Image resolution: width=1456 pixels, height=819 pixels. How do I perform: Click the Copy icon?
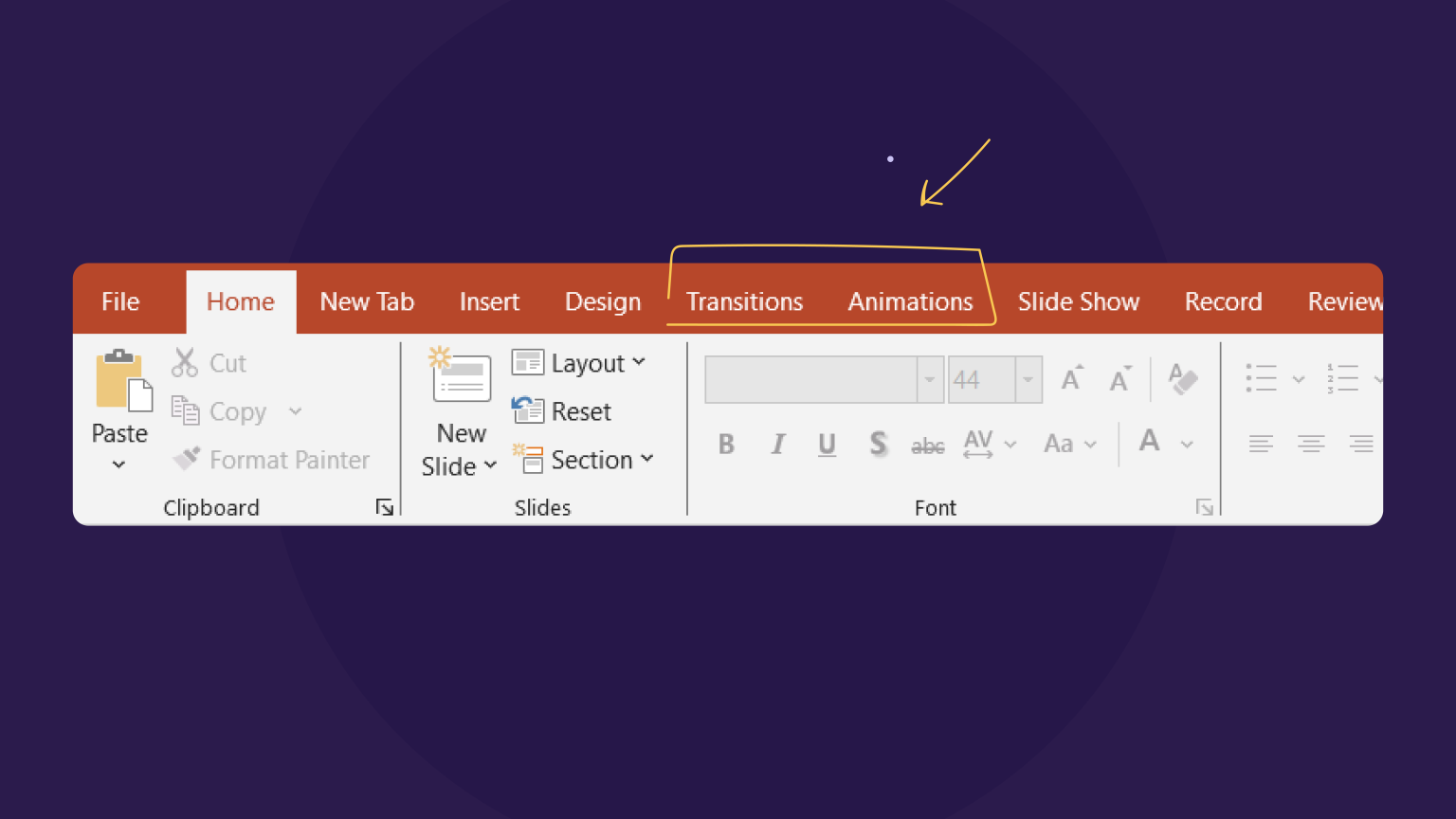point(184,410)
